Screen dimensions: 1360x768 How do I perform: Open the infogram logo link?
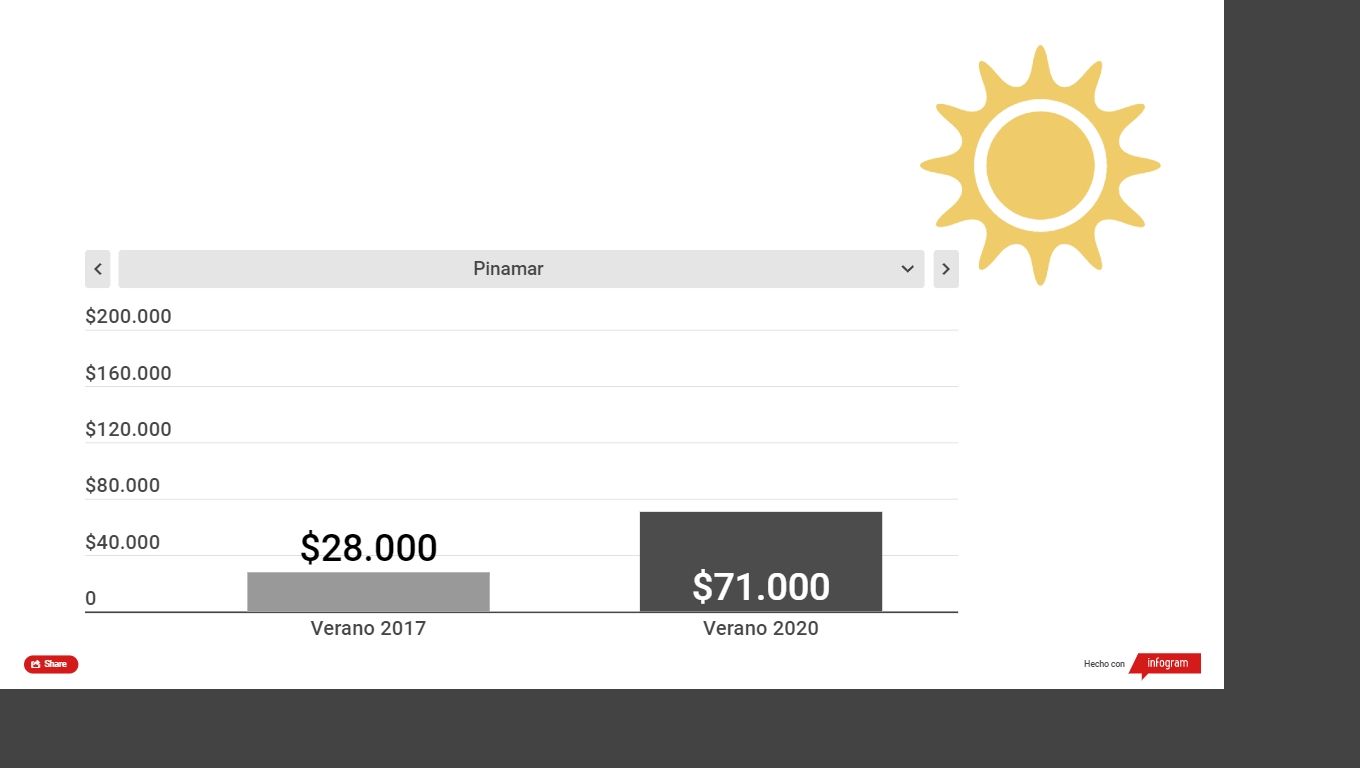tap(1167, 664)
